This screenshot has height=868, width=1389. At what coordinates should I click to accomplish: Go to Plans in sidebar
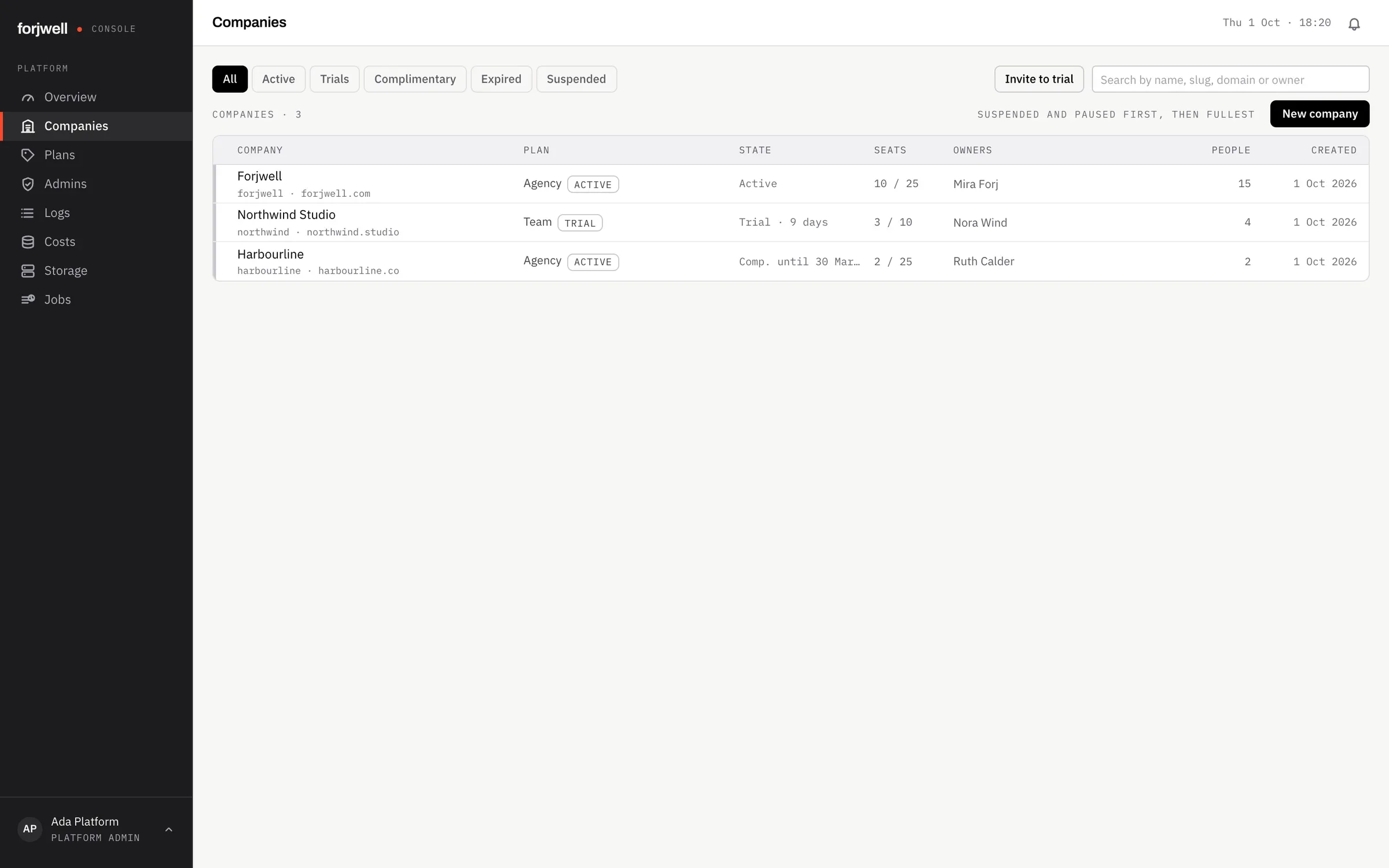(x=96, y=155)
